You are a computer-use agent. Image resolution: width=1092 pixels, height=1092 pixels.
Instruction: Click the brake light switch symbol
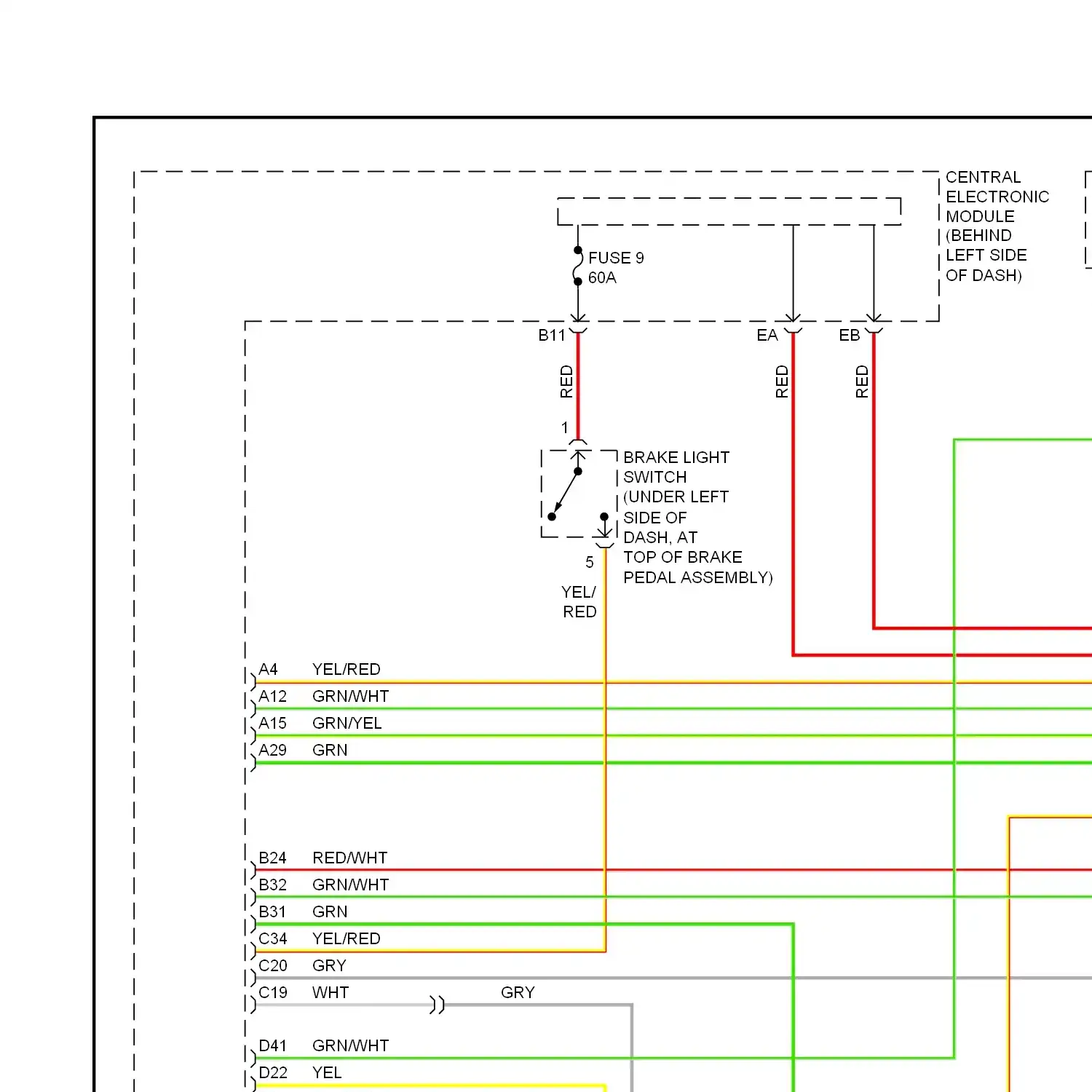(x=579, y=494)
